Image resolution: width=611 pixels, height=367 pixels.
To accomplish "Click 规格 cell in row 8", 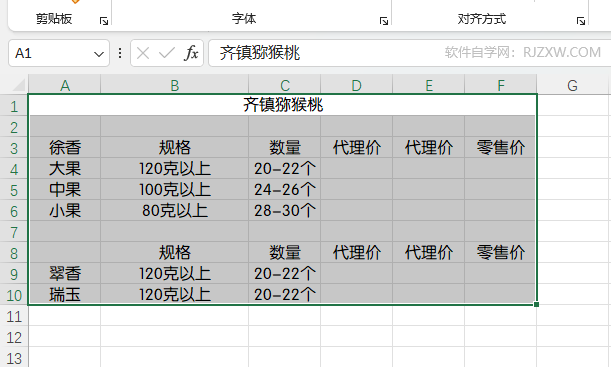I will [x=175, y=253].
